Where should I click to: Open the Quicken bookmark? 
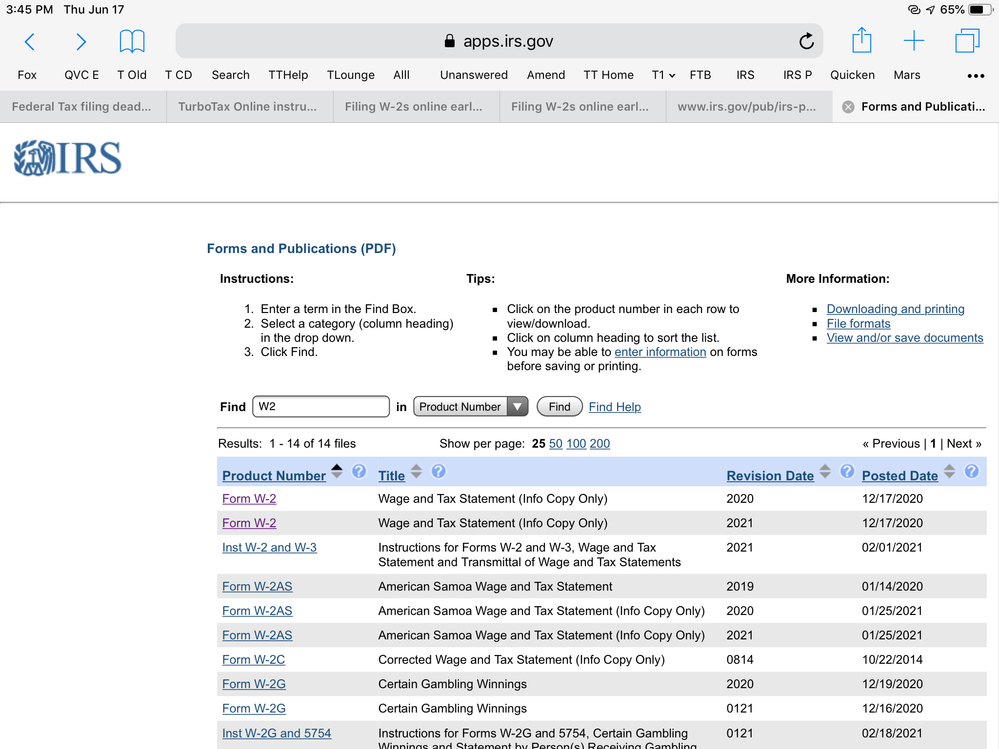(852, 75)
